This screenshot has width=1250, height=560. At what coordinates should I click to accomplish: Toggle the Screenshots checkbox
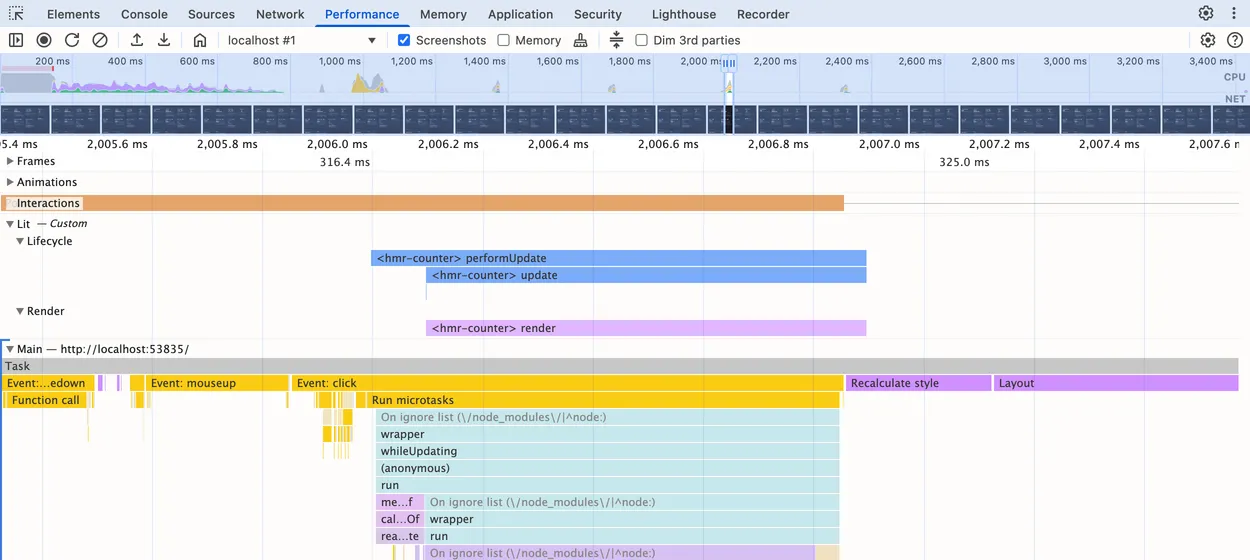[404, 40]
